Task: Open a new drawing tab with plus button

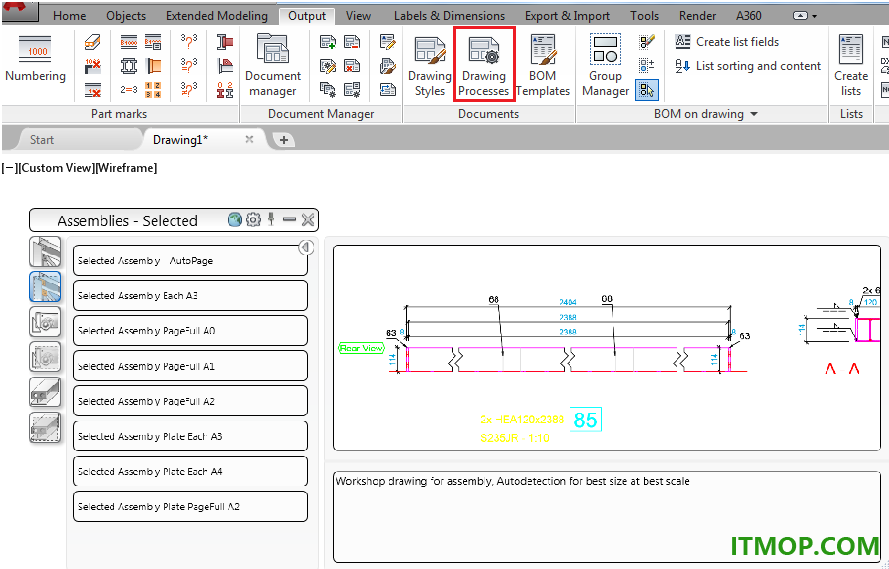Action: click(284, 140)
